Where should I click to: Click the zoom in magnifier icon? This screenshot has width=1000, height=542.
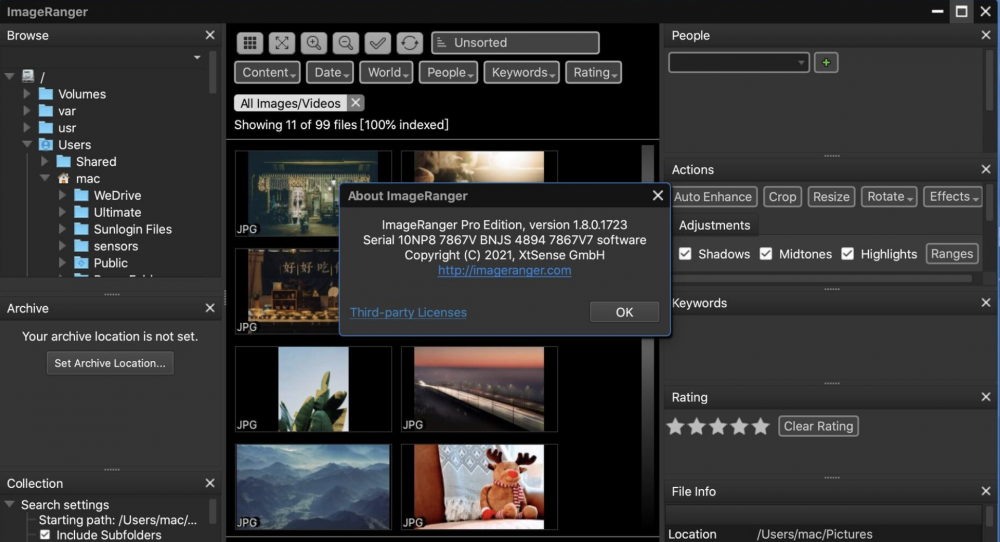click(314, 43)
